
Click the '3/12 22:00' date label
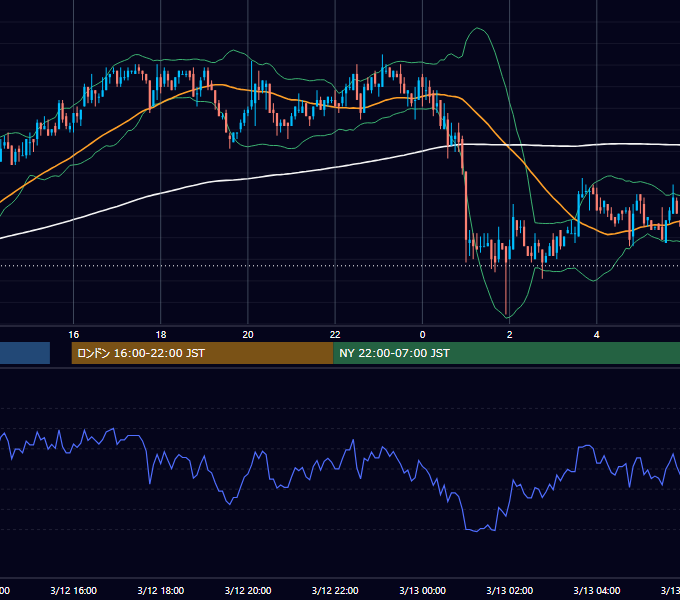[x=335, y=590]
